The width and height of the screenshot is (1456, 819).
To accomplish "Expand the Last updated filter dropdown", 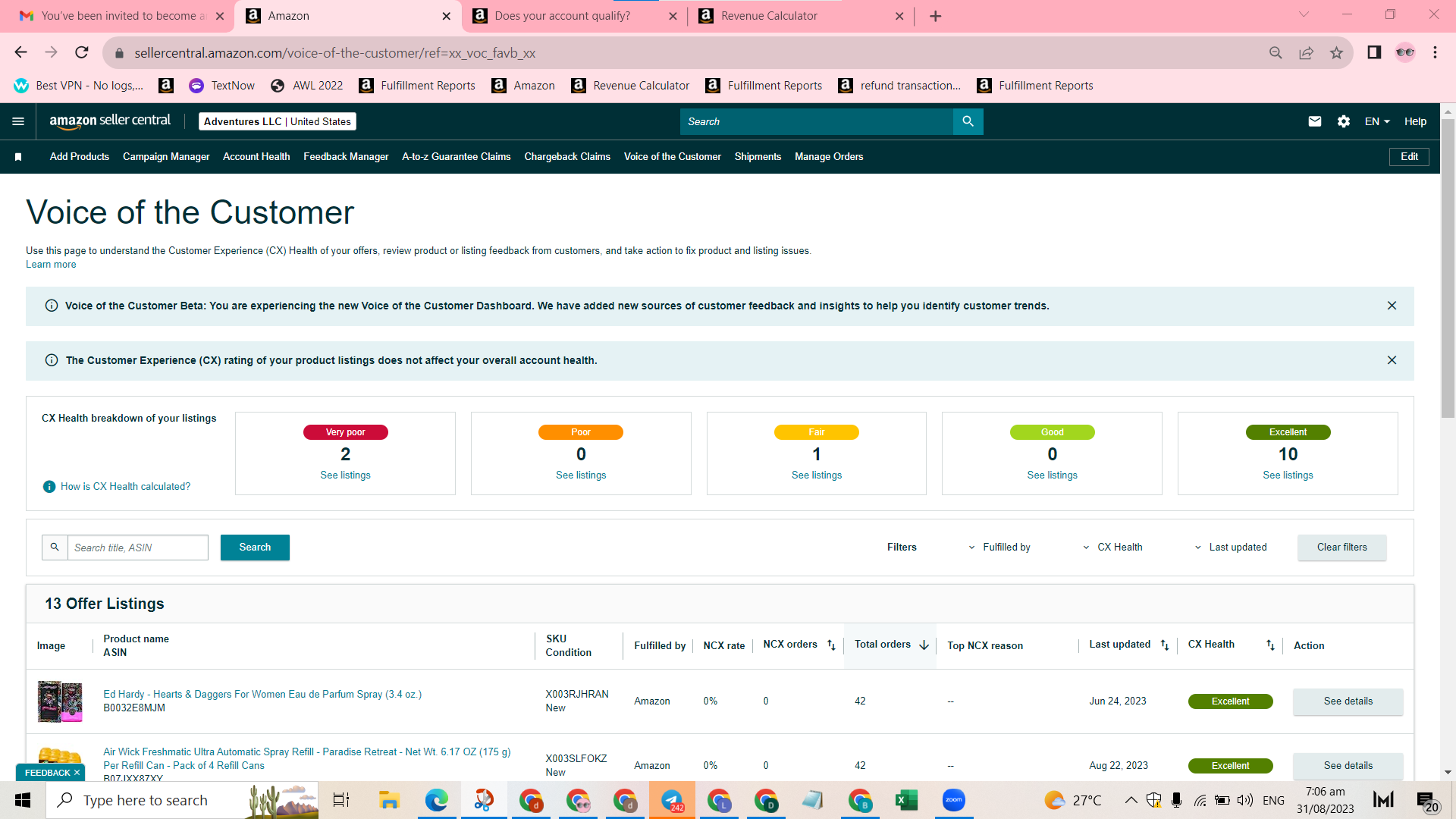I will coord(1231,548).
